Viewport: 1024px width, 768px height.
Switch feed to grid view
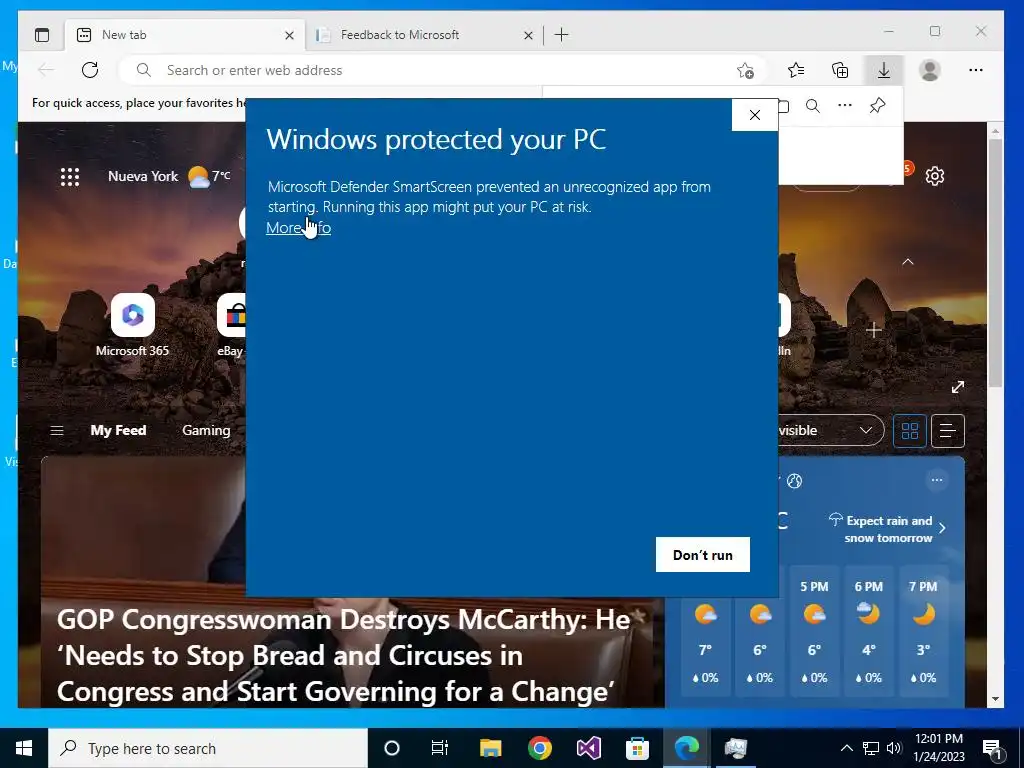coord(910,431)
